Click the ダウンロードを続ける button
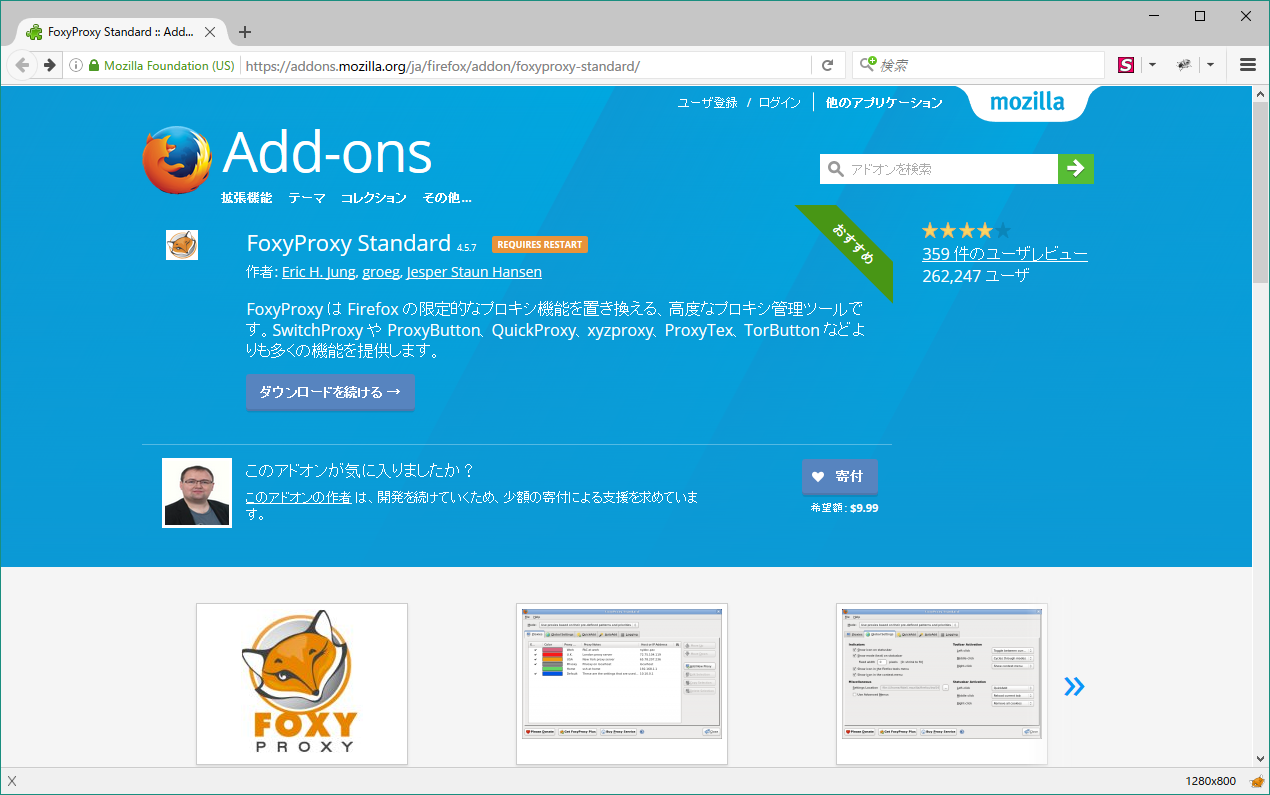Image resolution: width=1270 pixels, height=795 pixels. coord(330,392)
